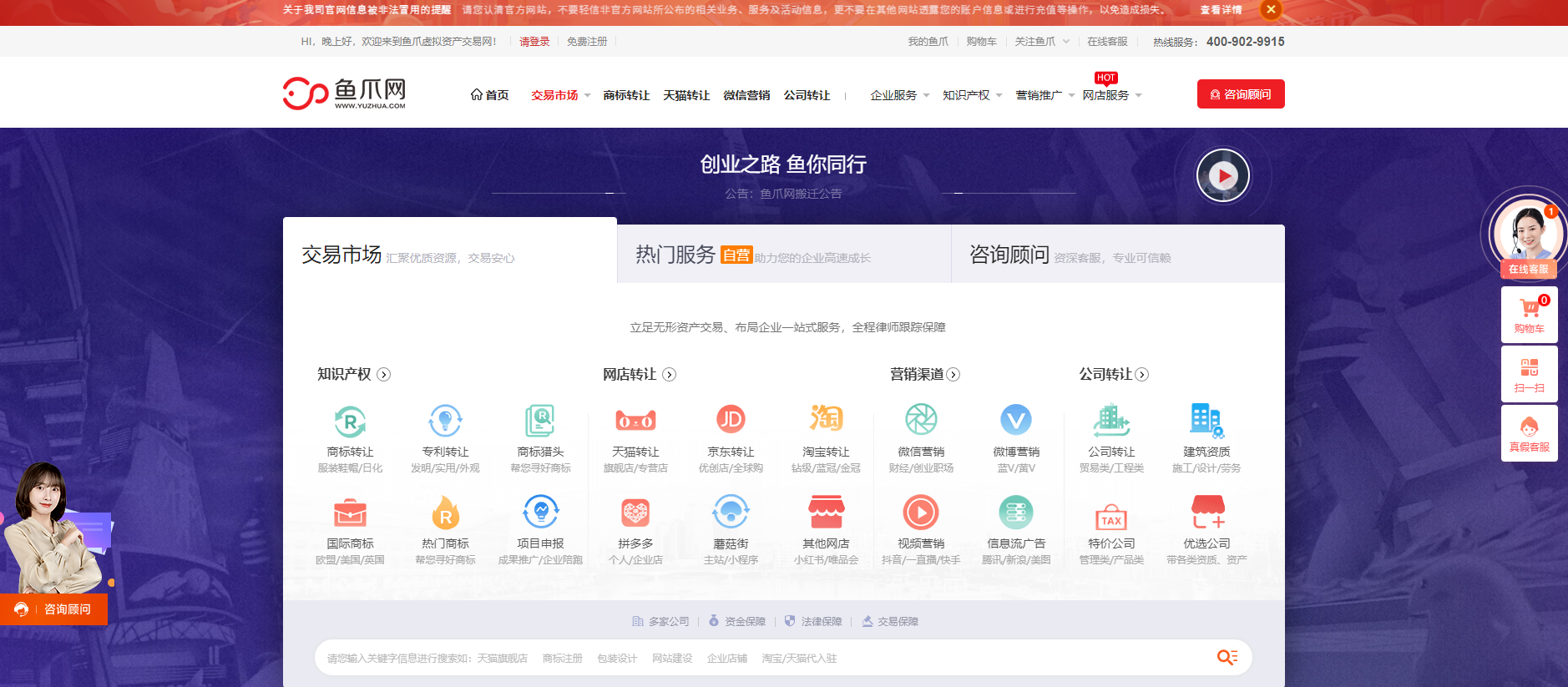
Task: Click the 请登录 login link
Action: [x=534, y=42]
